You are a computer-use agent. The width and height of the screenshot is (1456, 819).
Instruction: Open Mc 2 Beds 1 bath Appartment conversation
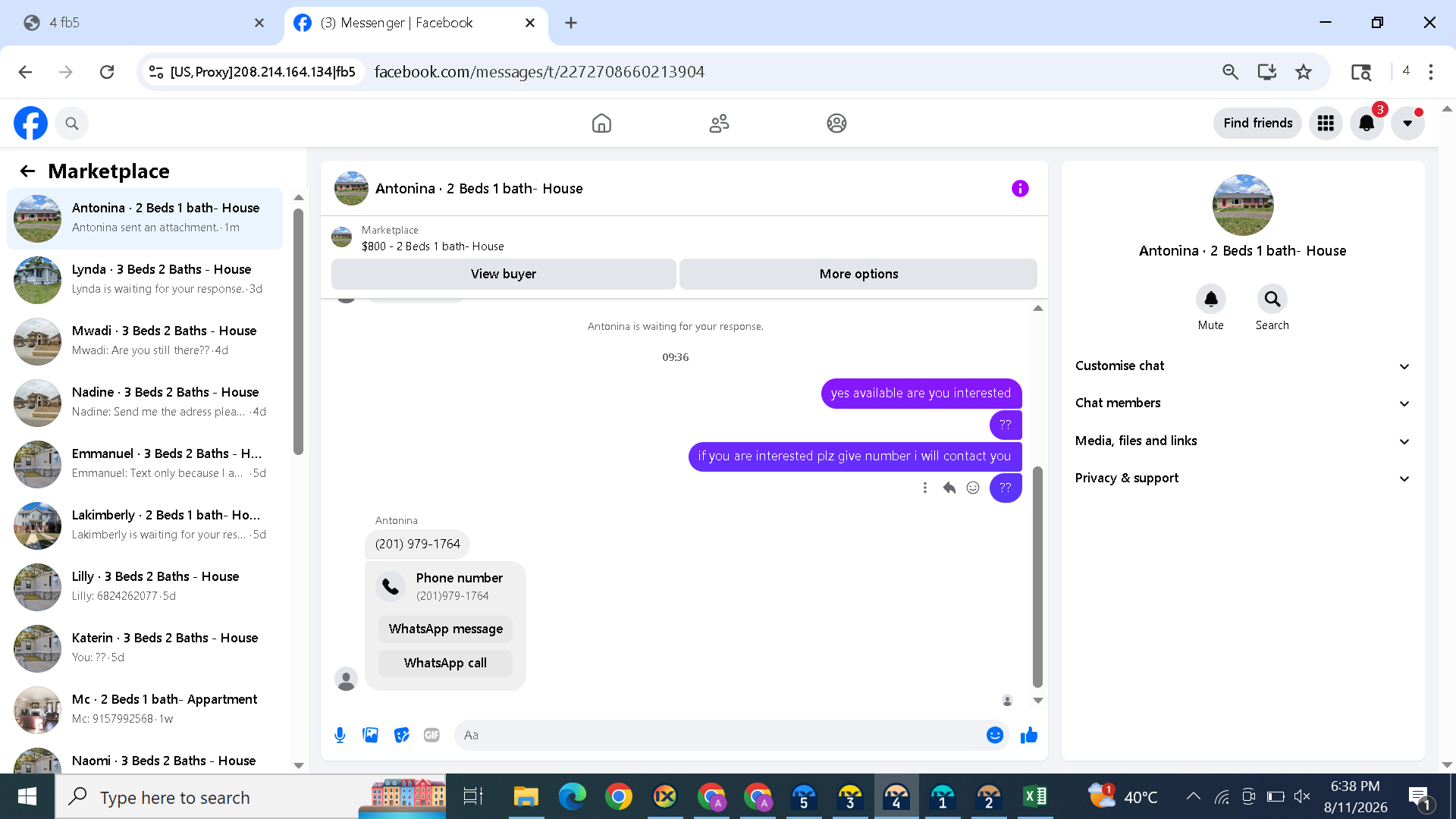[x=145, y=710]
